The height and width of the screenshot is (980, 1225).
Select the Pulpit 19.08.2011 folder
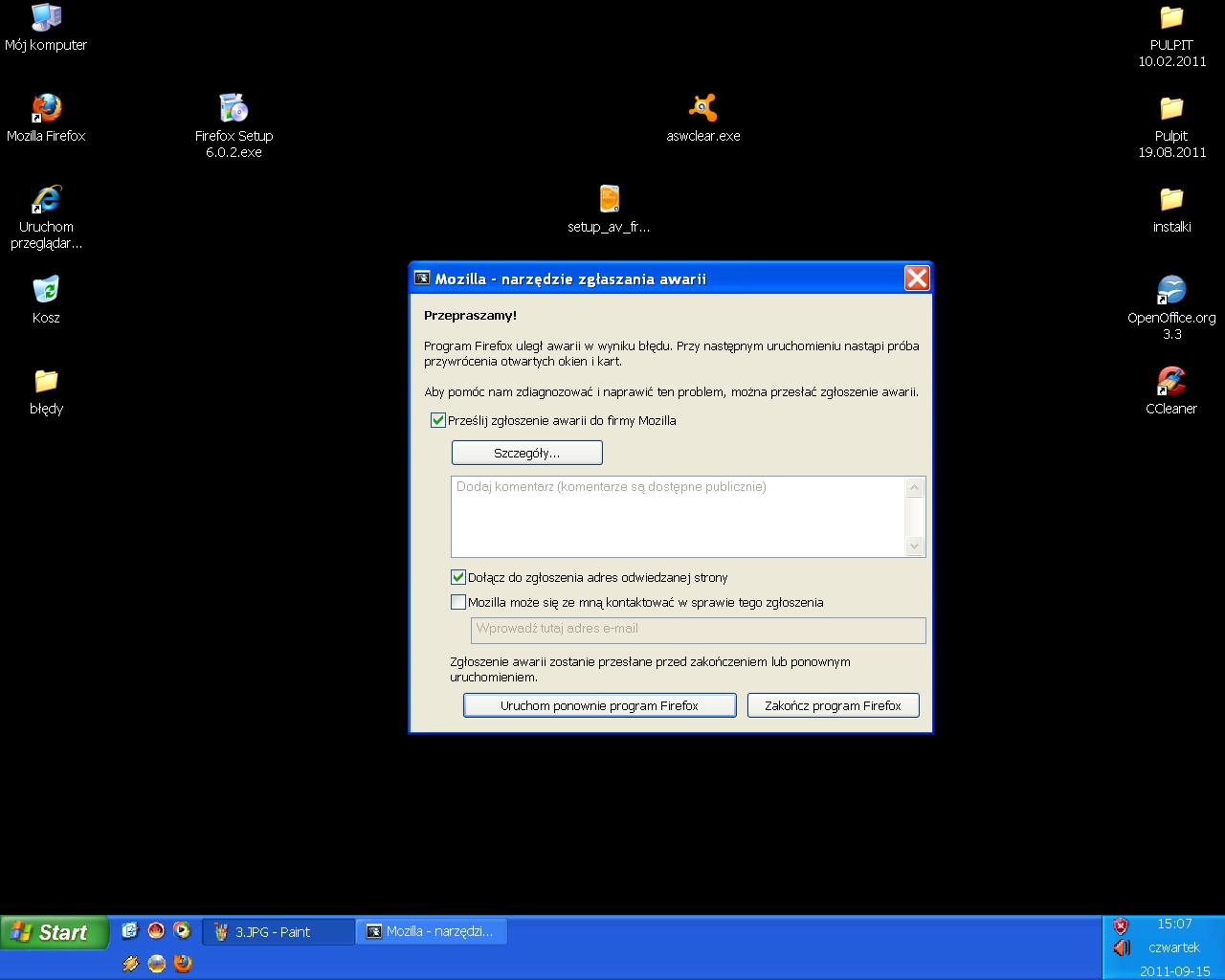[1171, 126]
